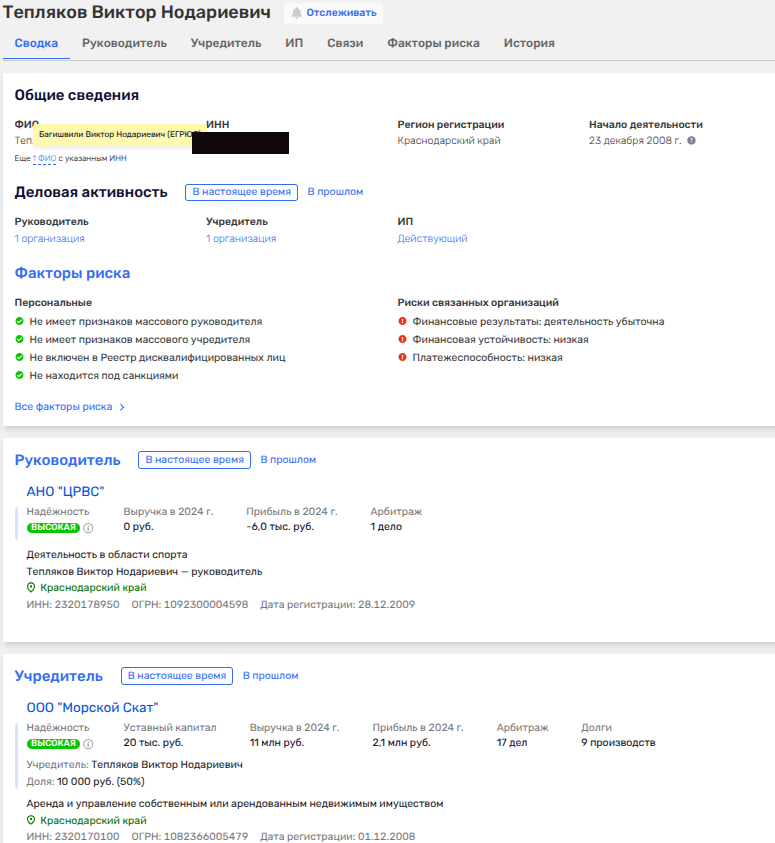Click the Действующий status under ИП

[432, 239]
